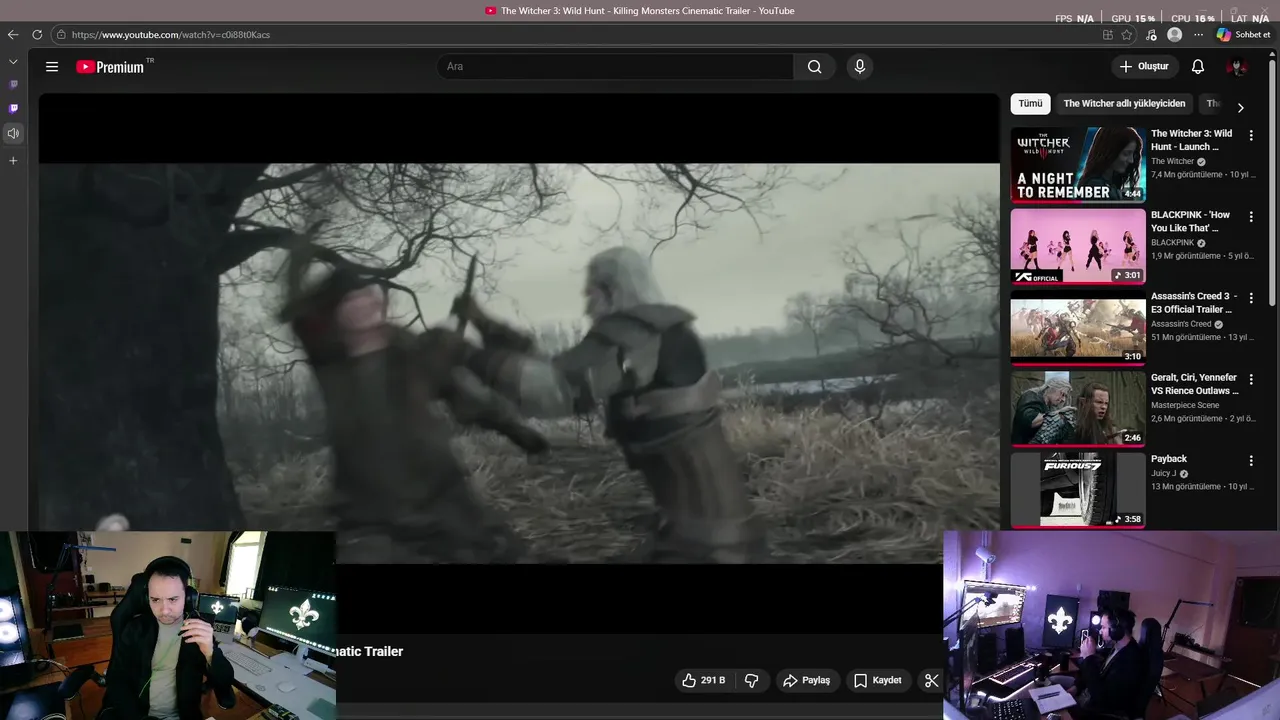This screenshot has height=720, width=1280.
Task: Select 'The Witcher adlı yükleyiciden' chip
Action: 1124,104
